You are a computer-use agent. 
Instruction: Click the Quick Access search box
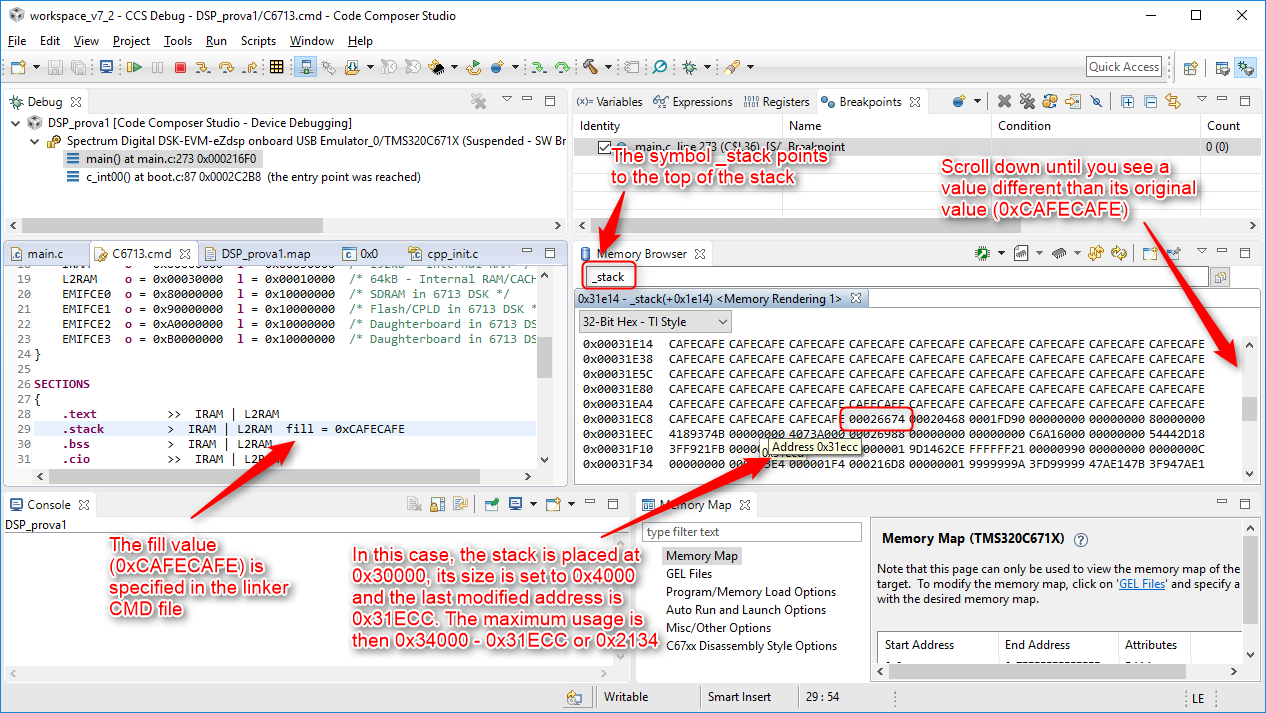pyautogui.click(x=1124, y=67)
